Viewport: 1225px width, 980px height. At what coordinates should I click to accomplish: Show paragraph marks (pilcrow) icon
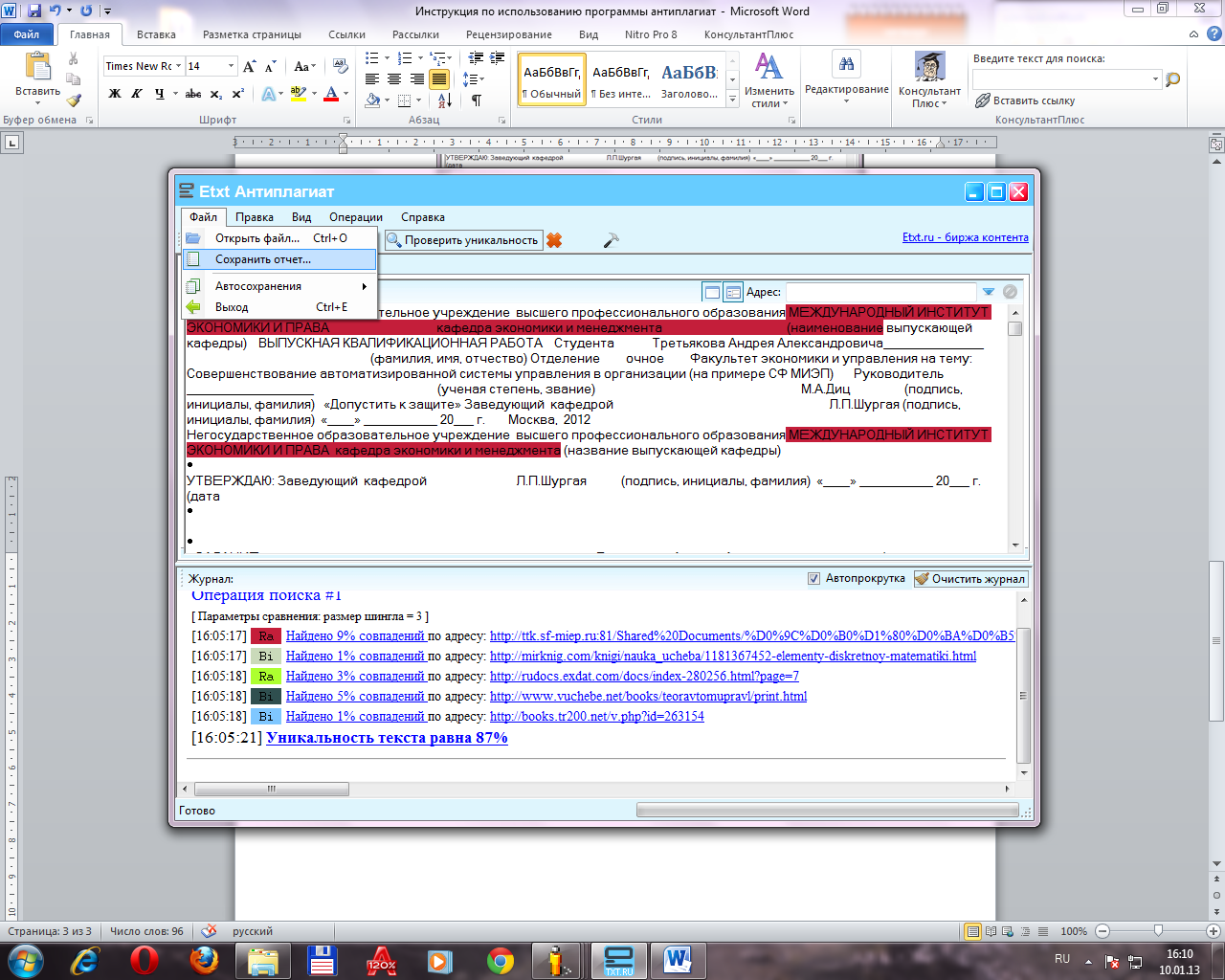[x=476, y=100]
